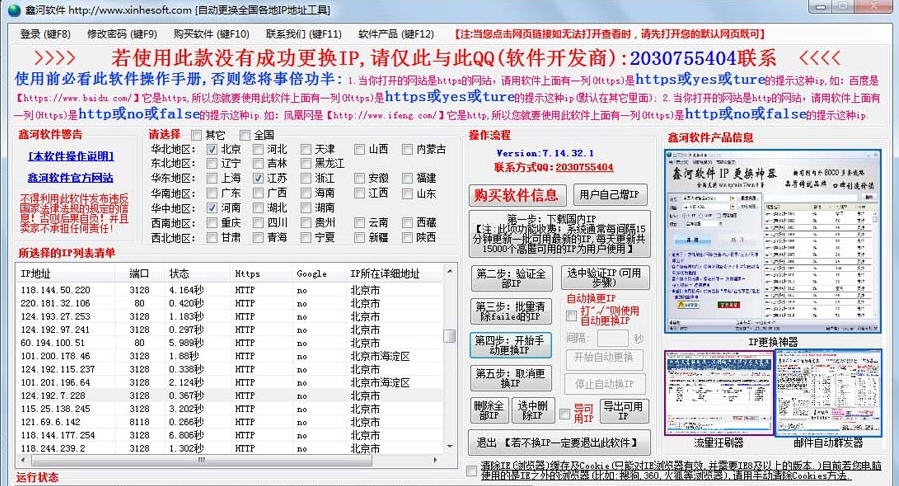Click 第二步: 验证全部IP button
Image resolution: width=899 pixels, height=486 pixels.
(x=511, y=278)
